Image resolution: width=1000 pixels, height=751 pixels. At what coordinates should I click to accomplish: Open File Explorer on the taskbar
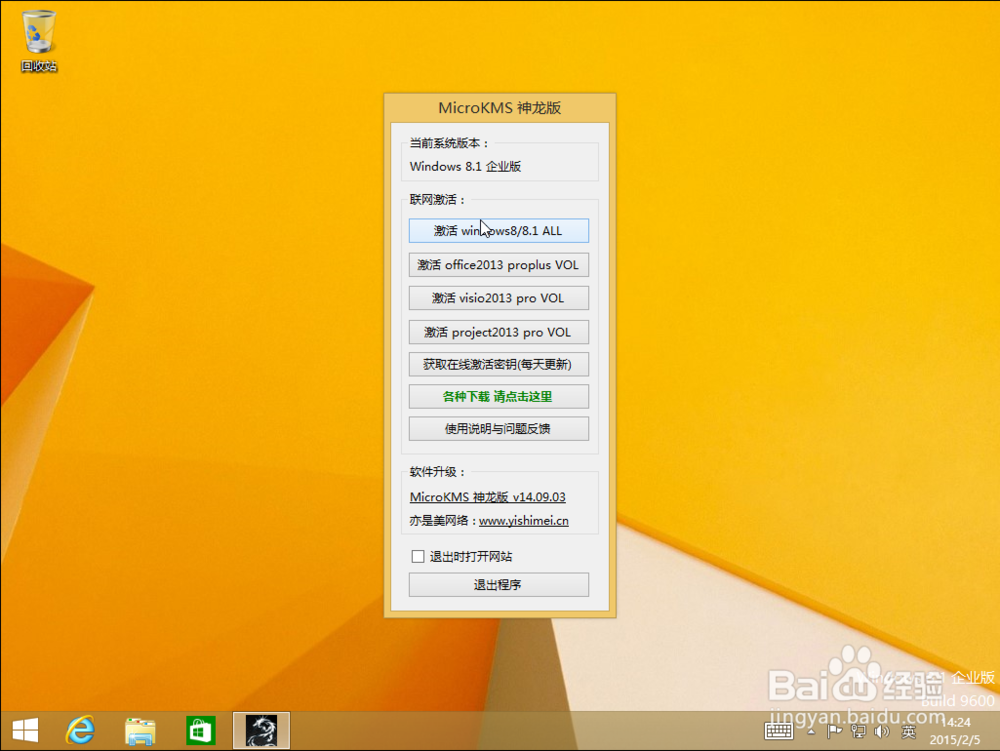click(x=141, y=731)
